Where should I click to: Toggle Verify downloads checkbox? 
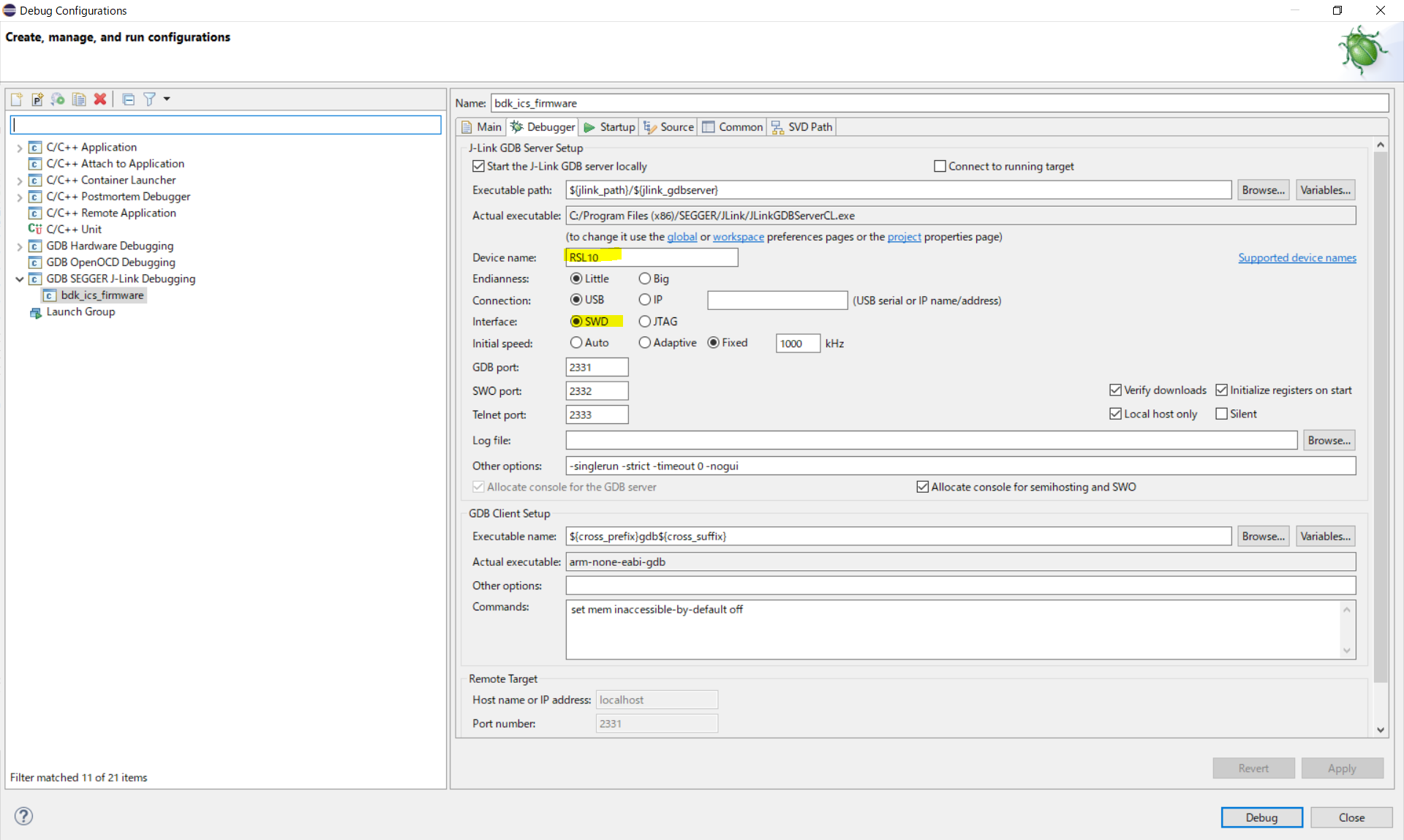click(1115, 390)
